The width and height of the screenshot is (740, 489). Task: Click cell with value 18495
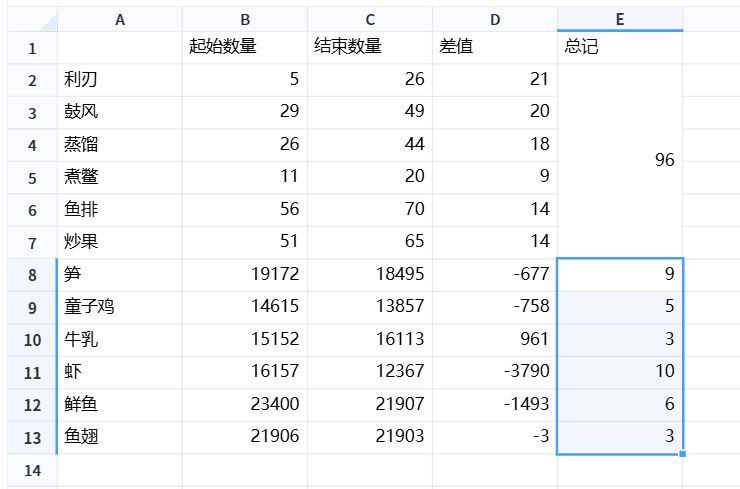pos(370,275)
